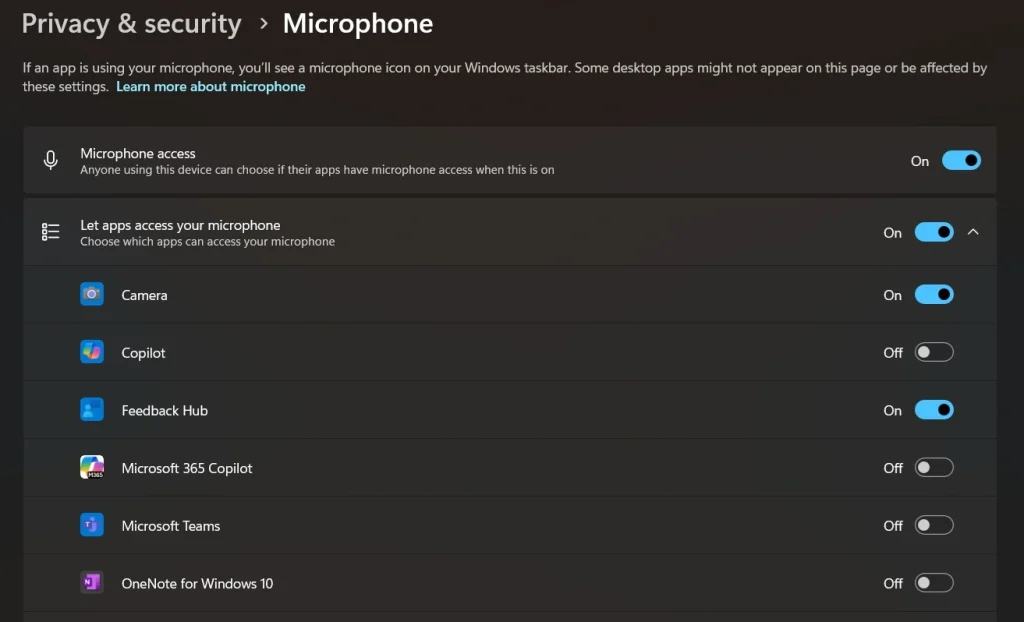Screen dimensions: 1024x622
Task: Click the Microsoft Teams app icon
Action: pos(92,526)
